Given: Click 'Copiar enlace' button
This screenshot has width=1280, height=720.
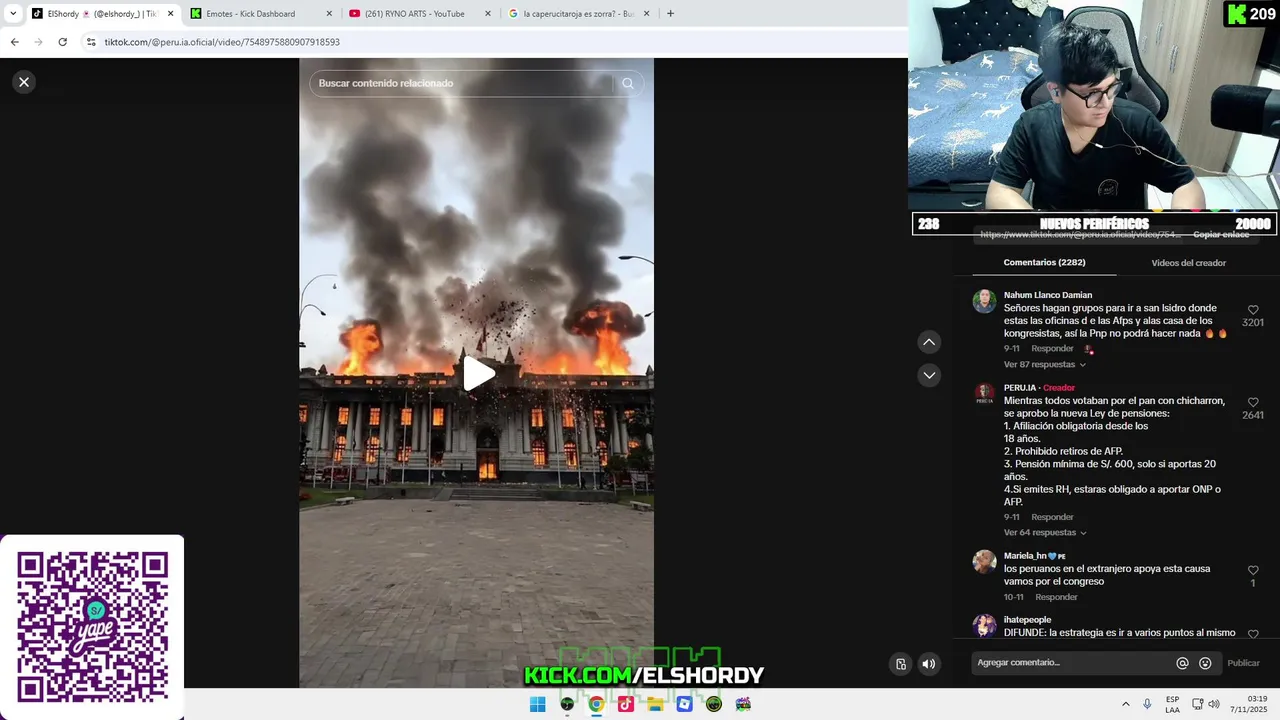Looking at the screenshot, I should tap(1221, 234).
